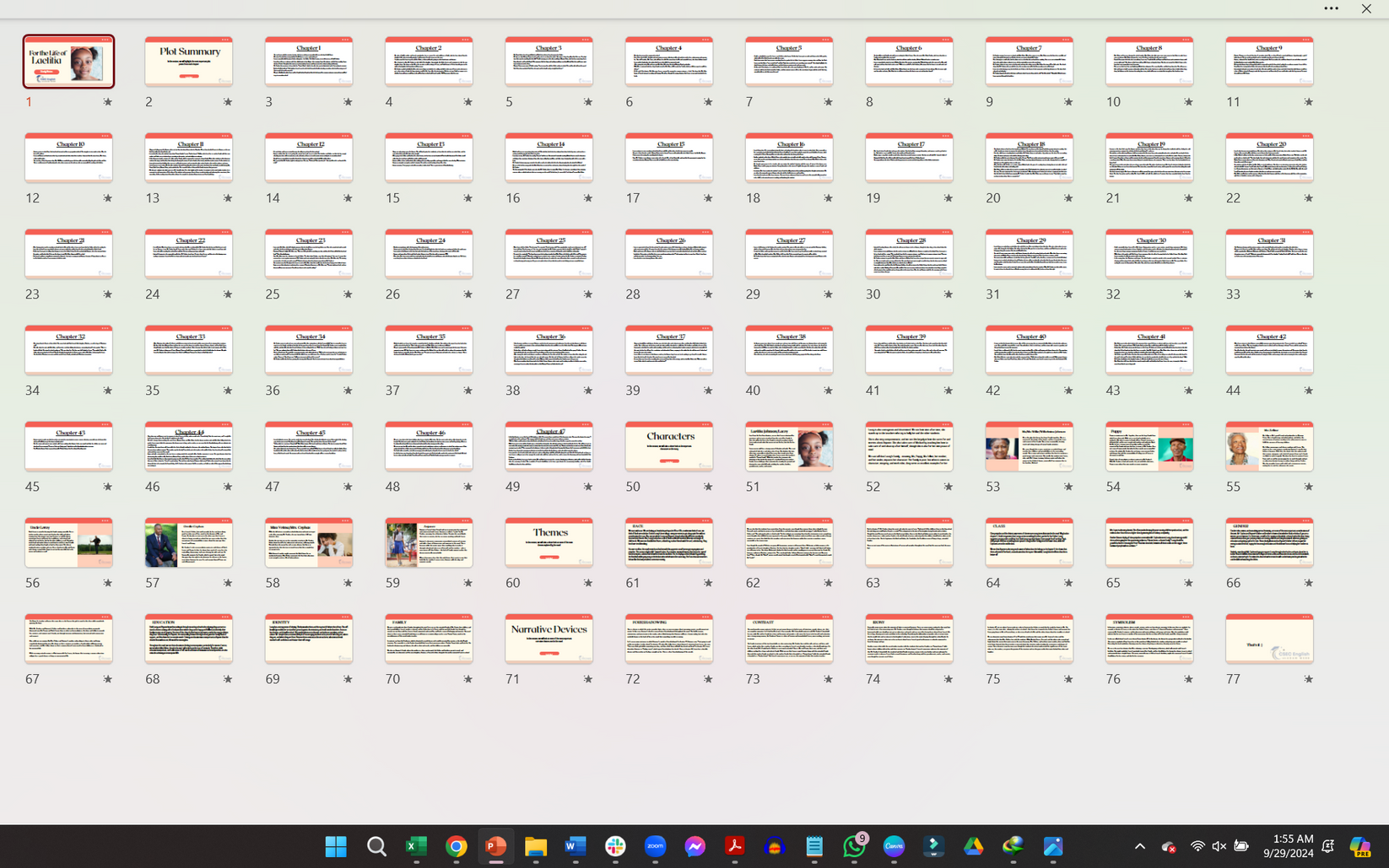Image resolution: width=1389 pixels, height=868 pixels.
Task: Open Adobe Acrobat from the taskbar
Action: point(734,846)
